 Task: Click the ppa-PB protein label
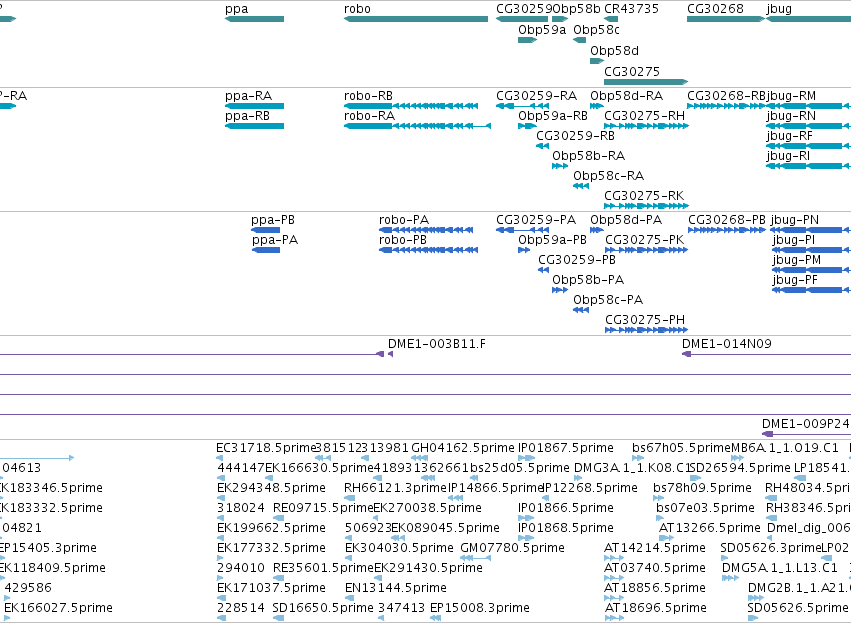click(x=273, y=220)
